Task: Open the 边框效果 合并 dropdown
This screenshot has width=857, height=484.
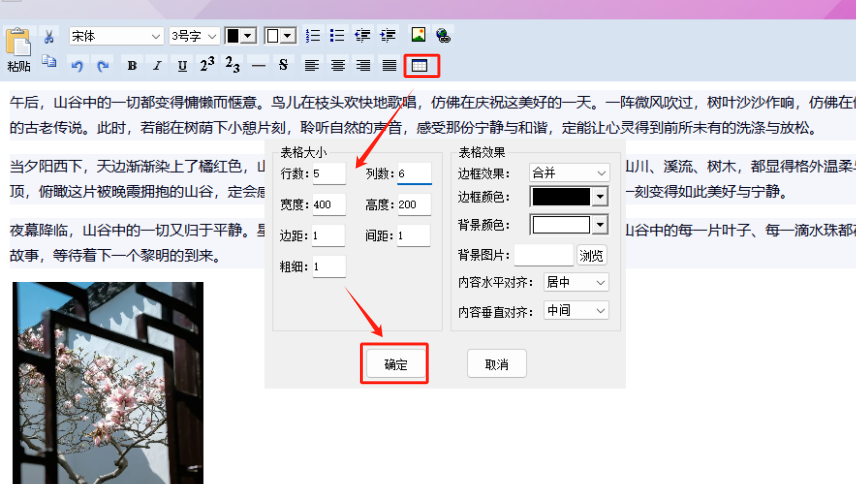Action: 569,173
